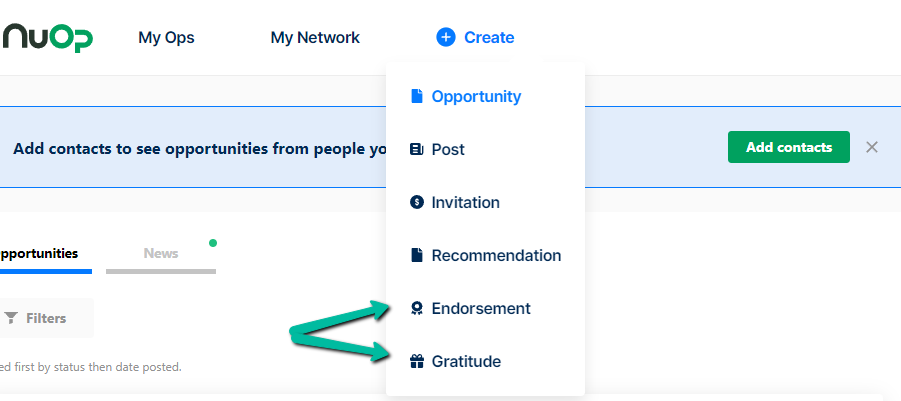Click the Opportunity document icon
This screenshot has width=901, height=401.
417,96
